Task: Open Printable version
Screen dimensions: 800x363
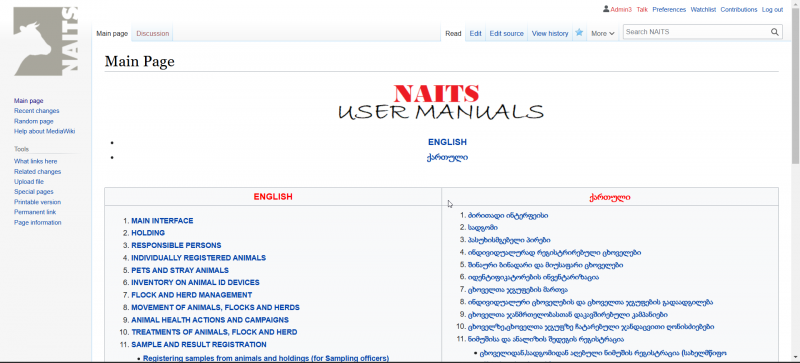Action: click(x=37, y=202)
